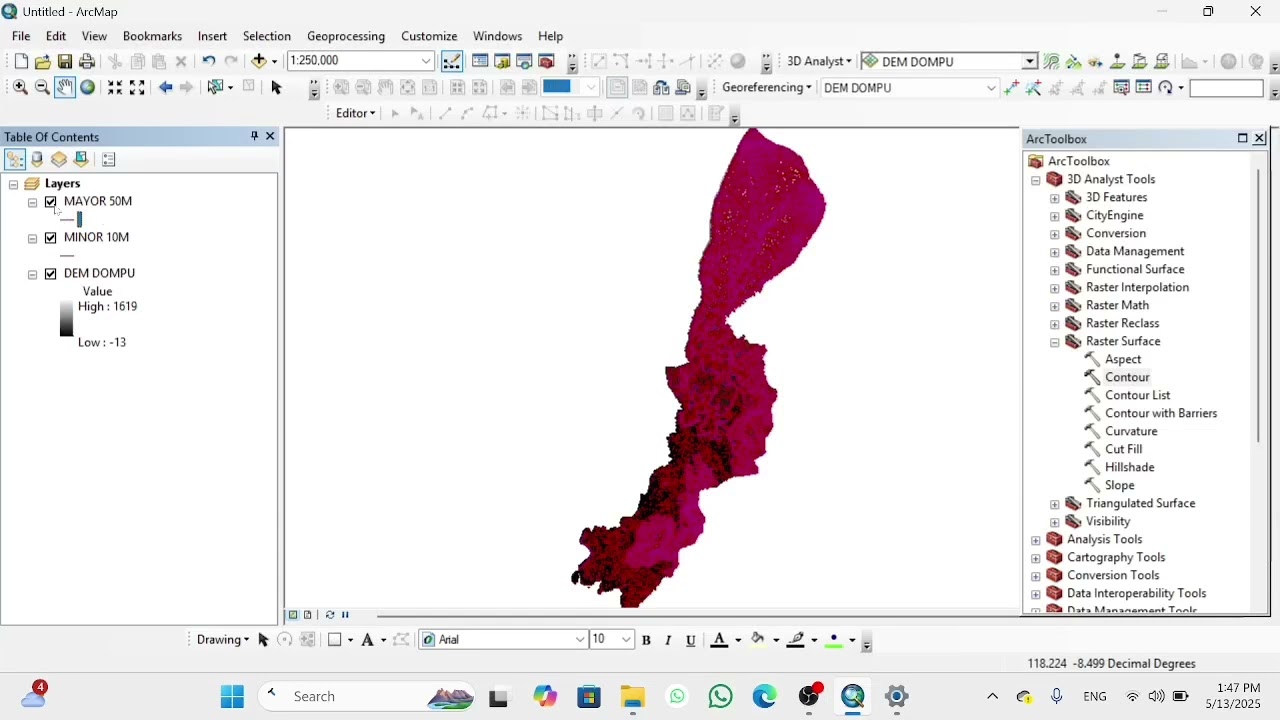The height and width of the screenshot is (720, 1280).
Task: Click the Print icon
Action: tap(87, 61)
